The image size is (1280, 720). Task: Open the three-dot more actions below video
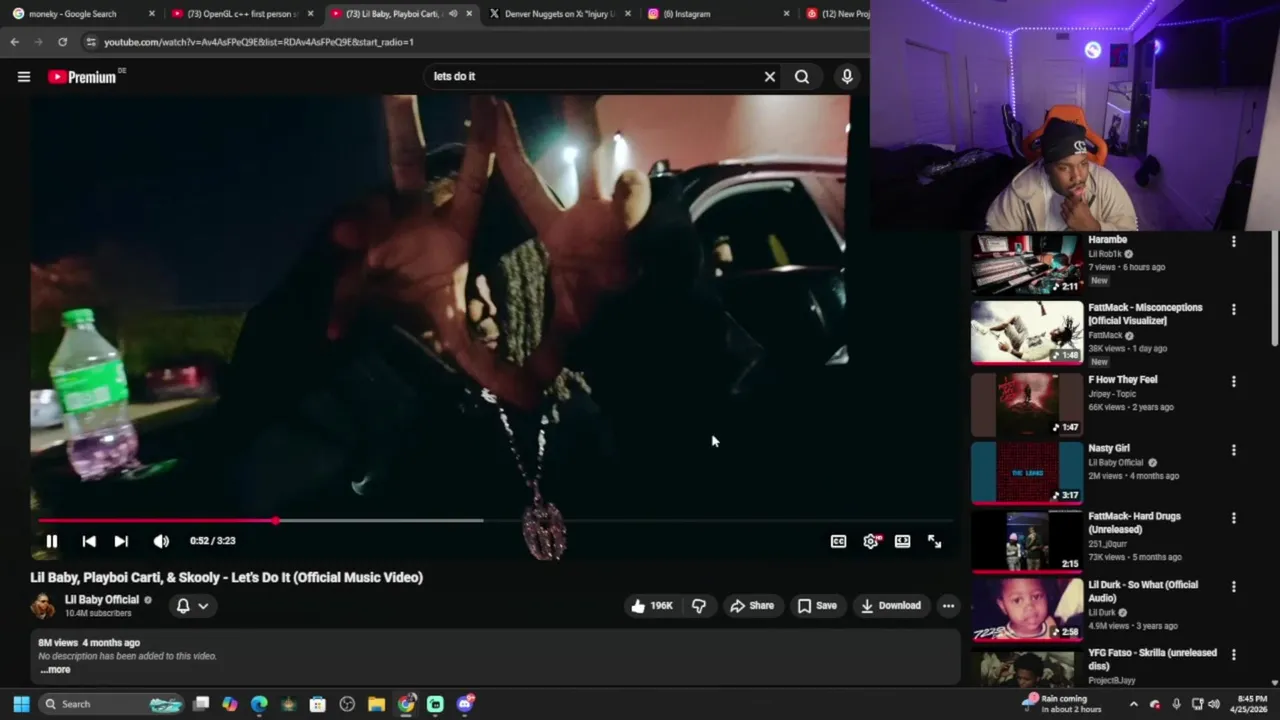point(948,605)
